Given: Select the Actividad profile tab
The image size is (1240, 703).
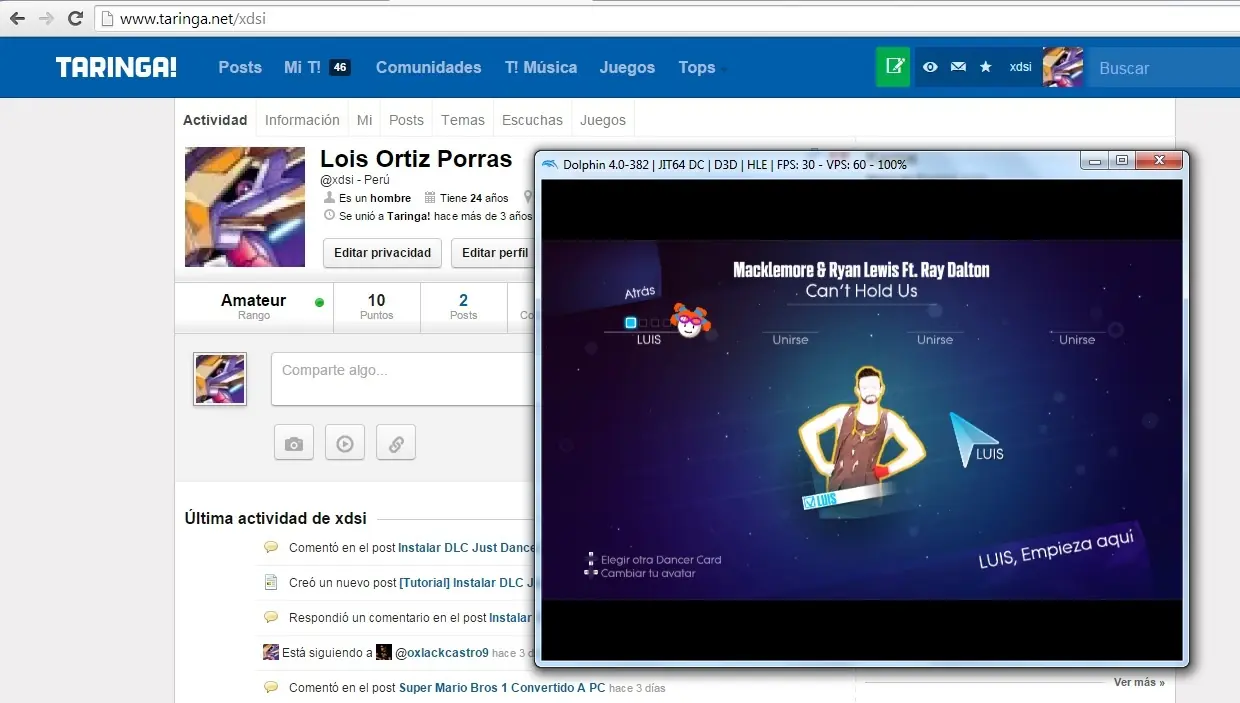Looking at the screenshot, I should point(215,120).
